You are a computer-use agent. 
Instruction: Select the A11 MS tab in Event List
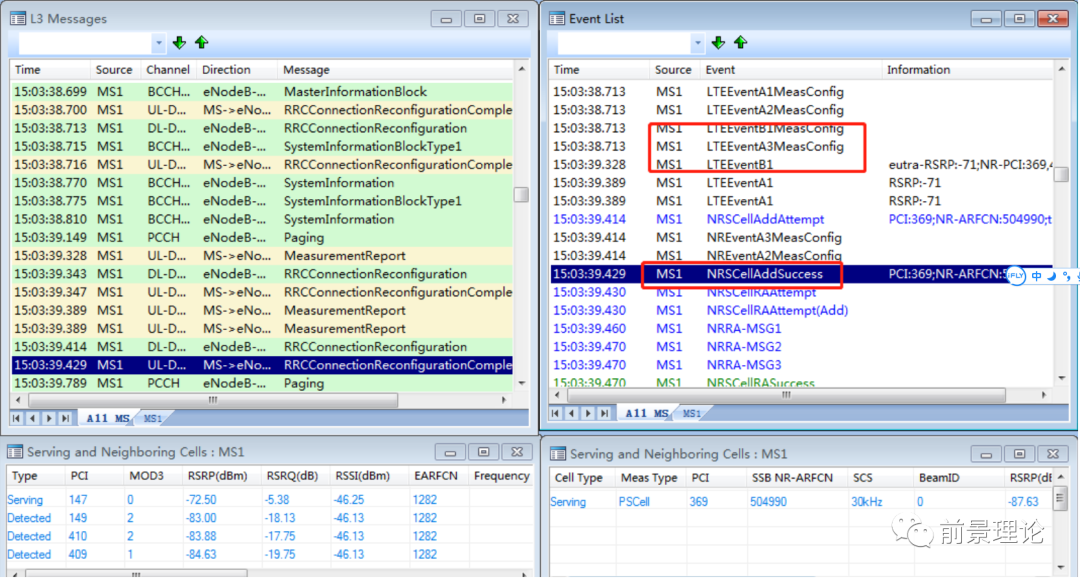click(646, 413)
